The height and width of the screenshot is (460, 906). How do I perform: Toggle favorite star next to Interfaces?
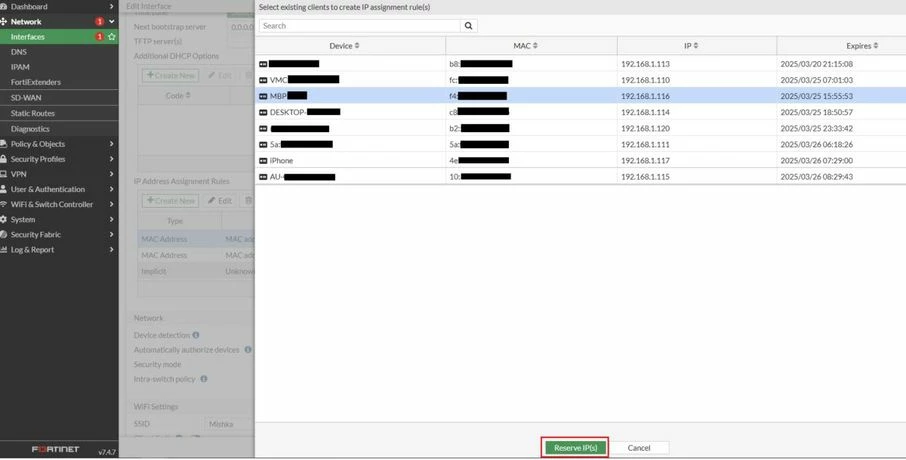click(112, 36)
